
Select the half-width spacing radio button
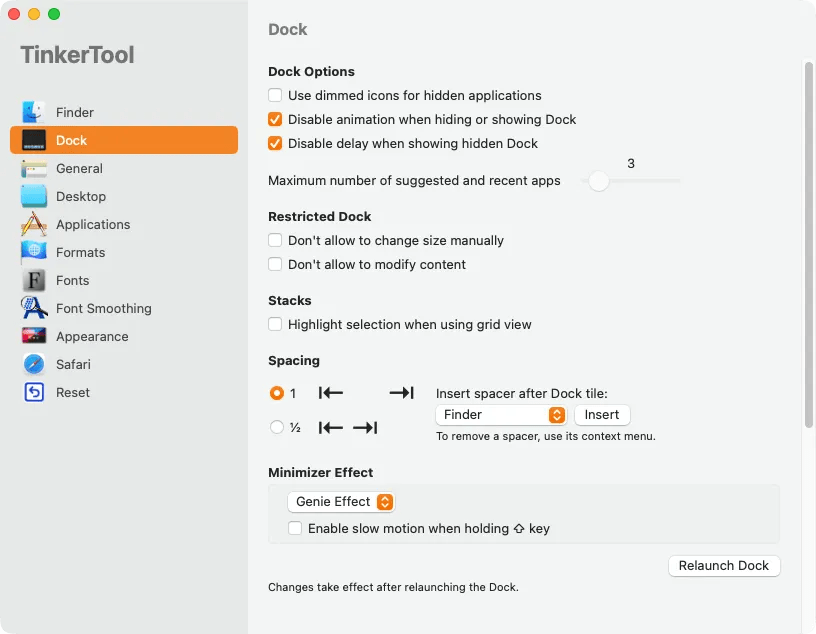277,428
